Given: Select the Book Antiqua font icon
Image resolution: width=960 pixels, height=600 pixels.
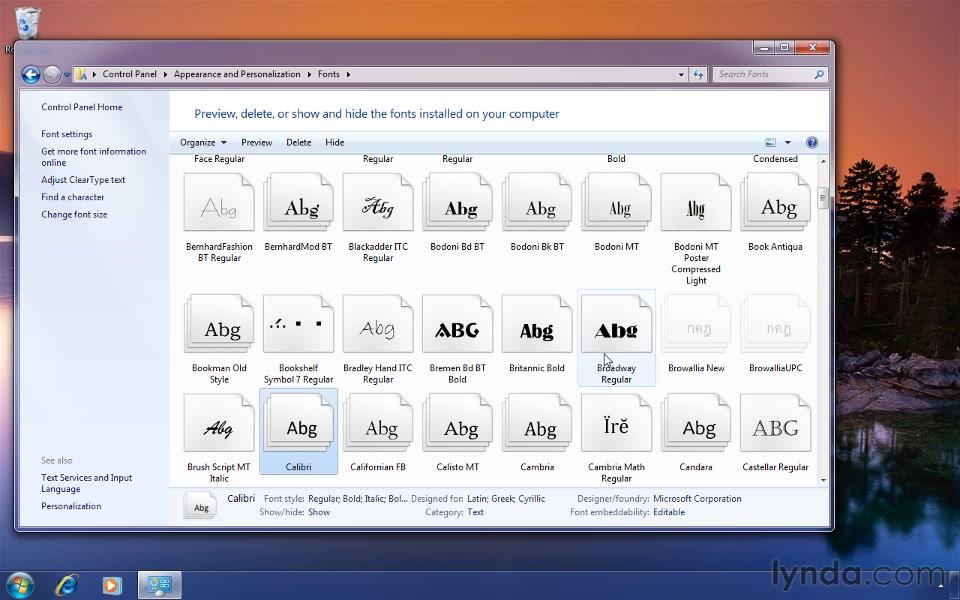Looking at the screenshot, I should [776, 203].
